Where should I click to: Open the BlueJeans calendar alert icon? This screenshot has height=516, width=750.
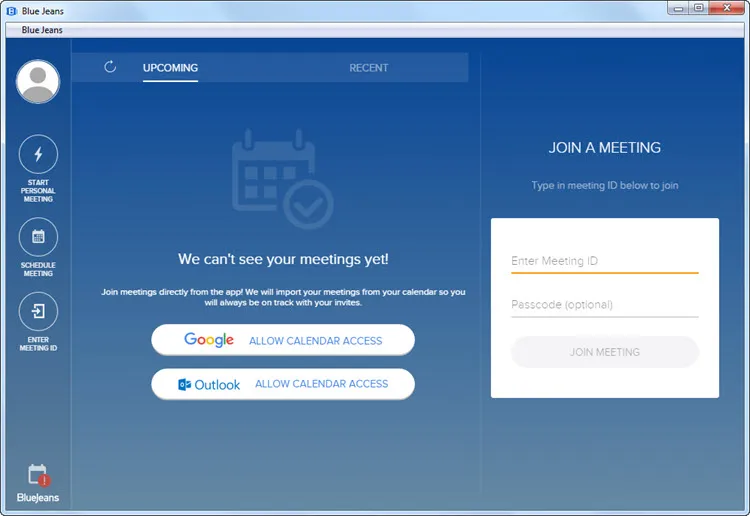(x=38, y=475)
